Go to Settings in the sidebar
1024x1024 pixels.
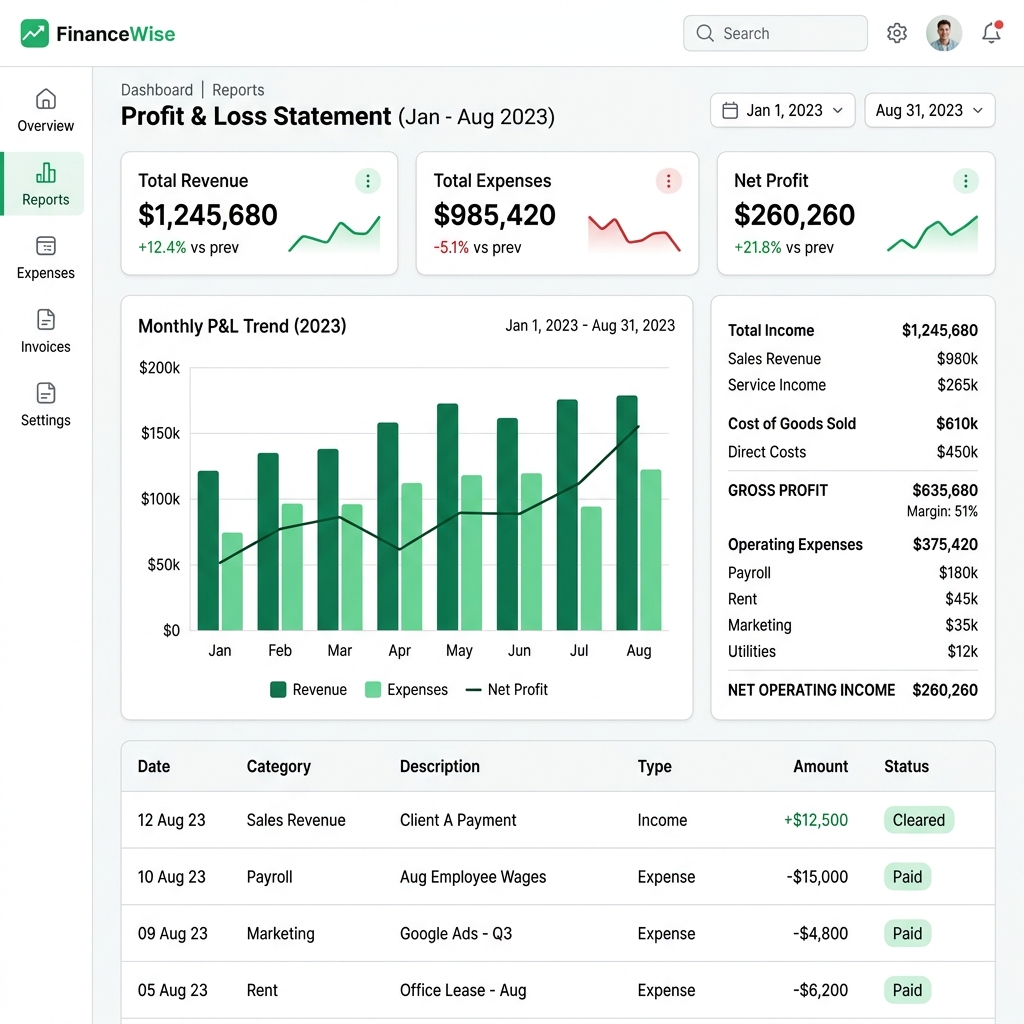(x=46, y=405)
